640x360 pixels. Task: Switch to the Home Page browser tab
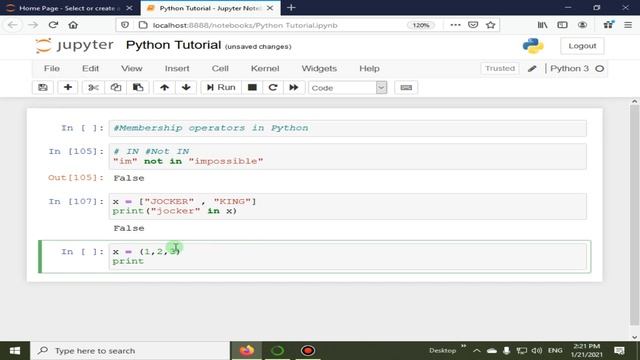click(70, 8)
